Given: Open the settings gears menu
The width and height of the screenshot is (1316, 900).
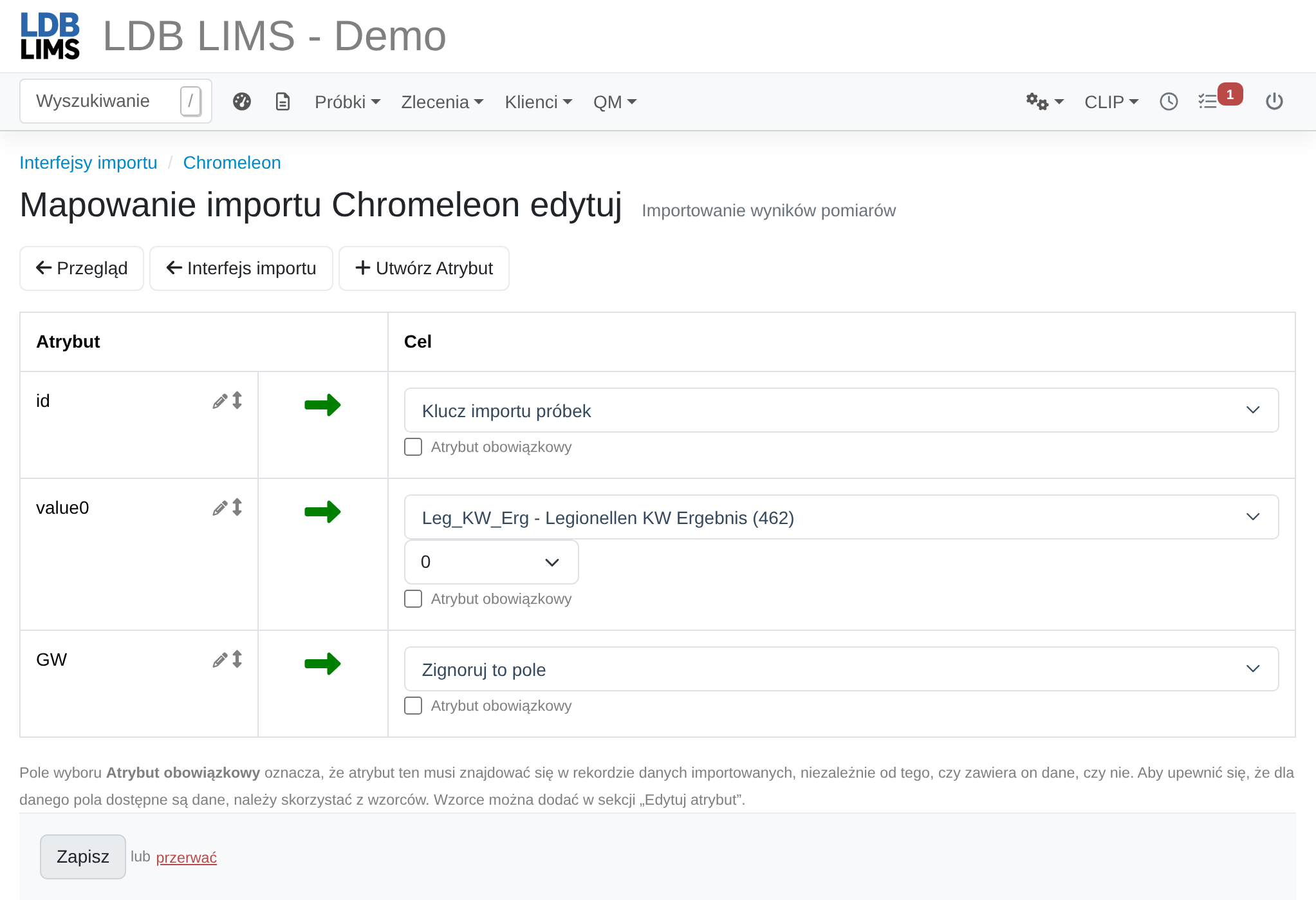Looking at the screenshot, I should click(1045, 102).
